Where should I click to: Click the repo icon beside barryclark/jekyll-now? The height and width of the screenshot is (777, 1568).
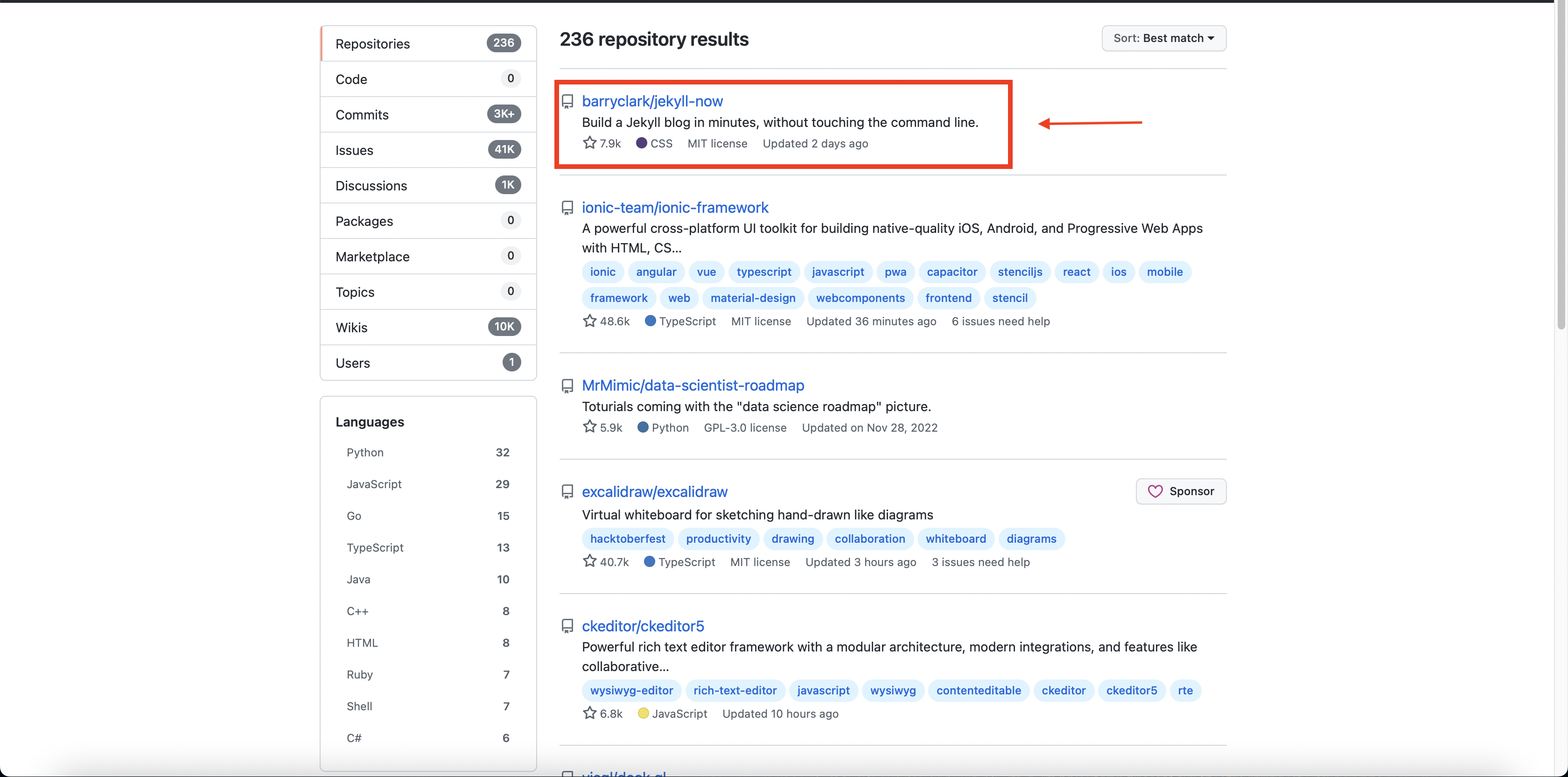coord(567,102)
